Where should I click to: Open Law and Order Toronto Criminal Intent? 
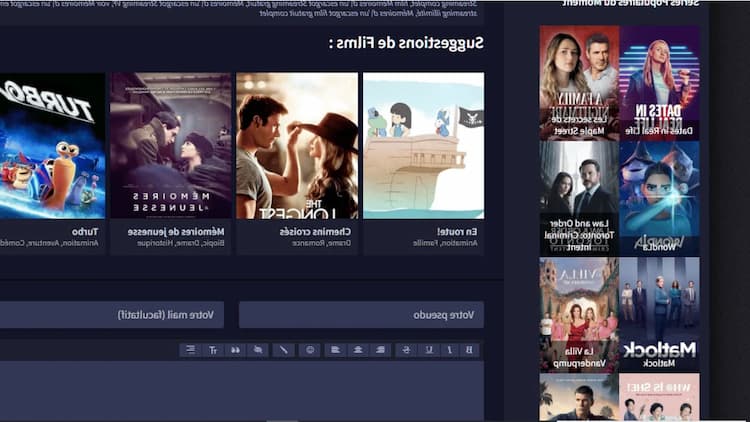tap(579, 199)
